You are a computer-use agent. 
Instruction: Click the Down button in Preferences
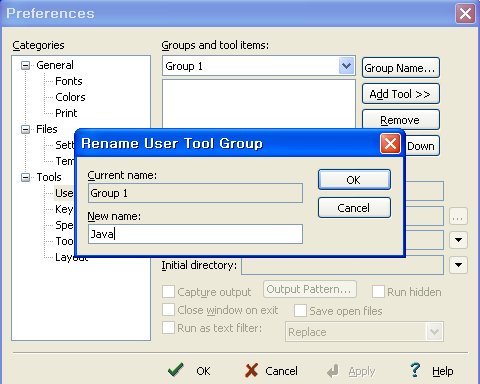point(422,146)
